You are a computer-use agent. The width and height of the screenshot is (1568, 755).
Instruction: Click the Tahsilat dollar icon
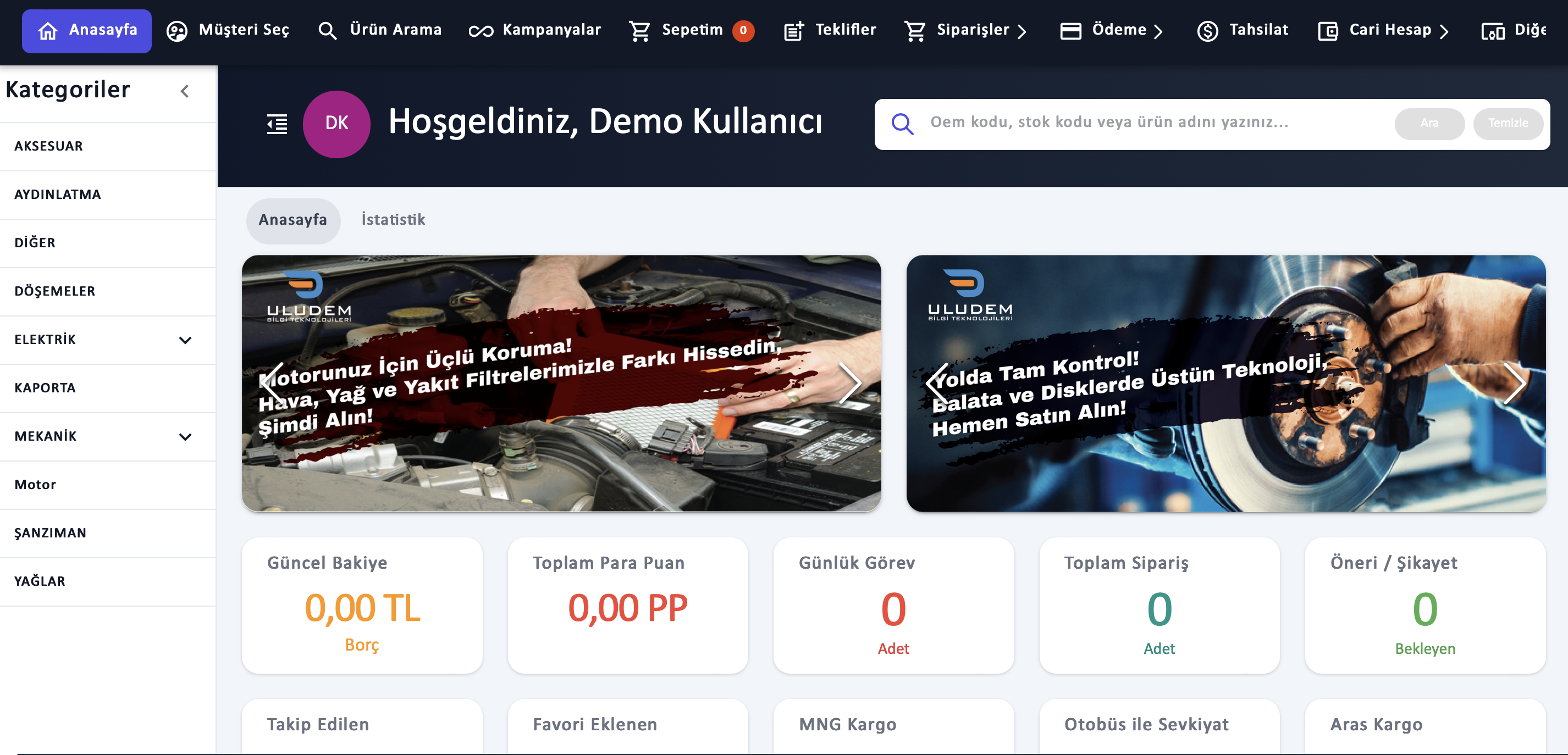click(x=1208, y=30)
